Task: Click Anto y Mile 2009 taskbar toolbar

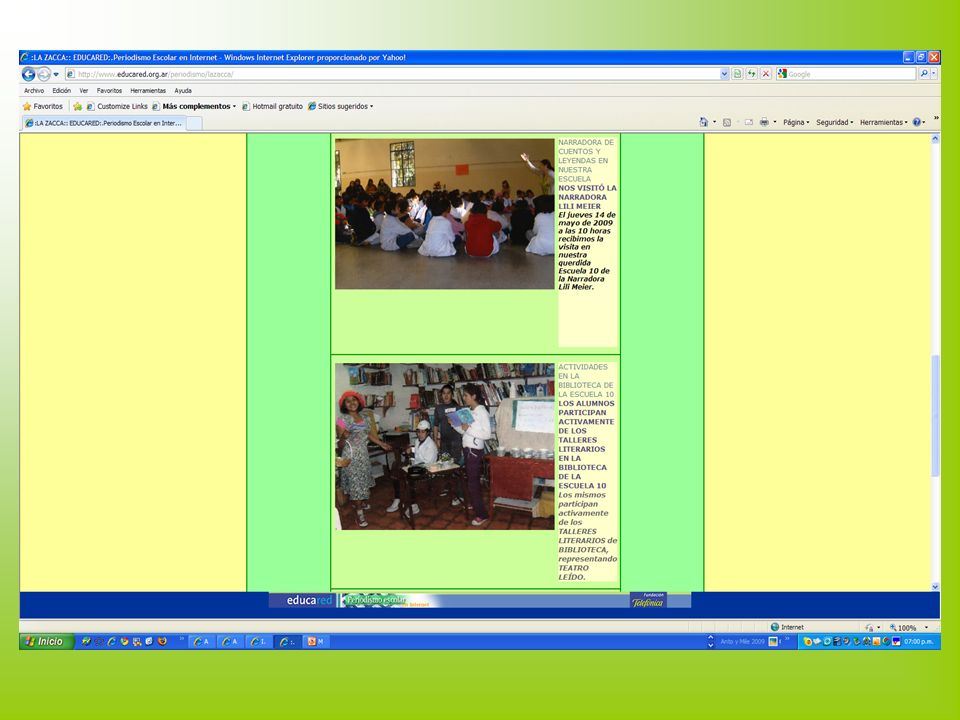Action: tap(742, 642)
